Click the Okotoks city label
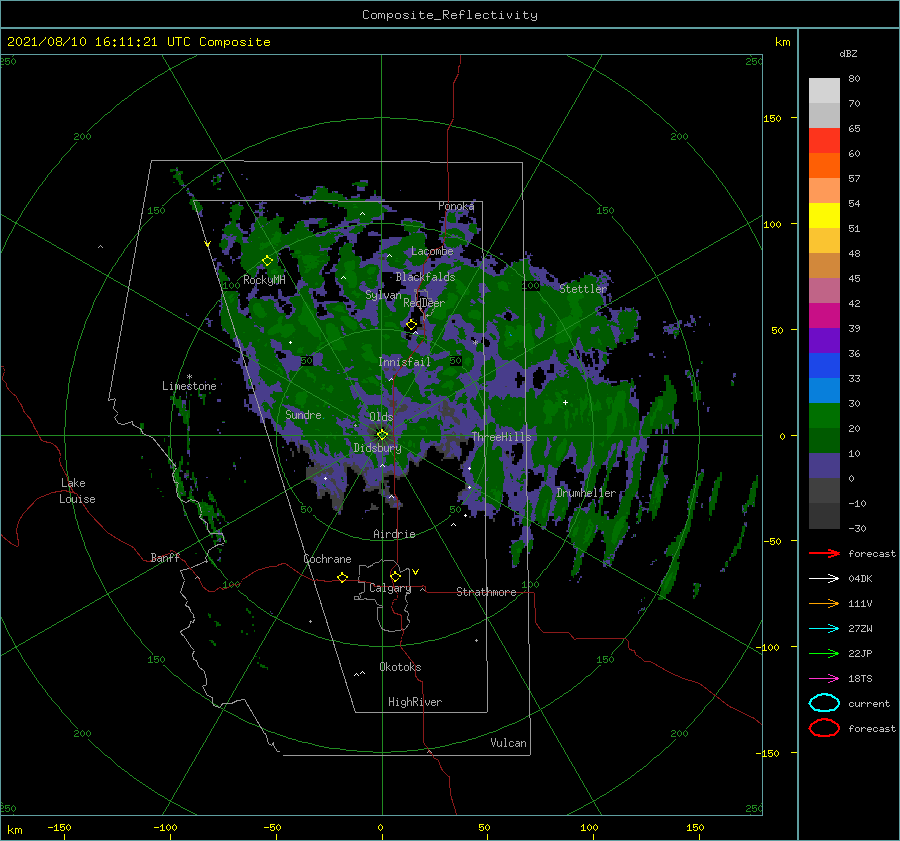 tap(400, 667)
